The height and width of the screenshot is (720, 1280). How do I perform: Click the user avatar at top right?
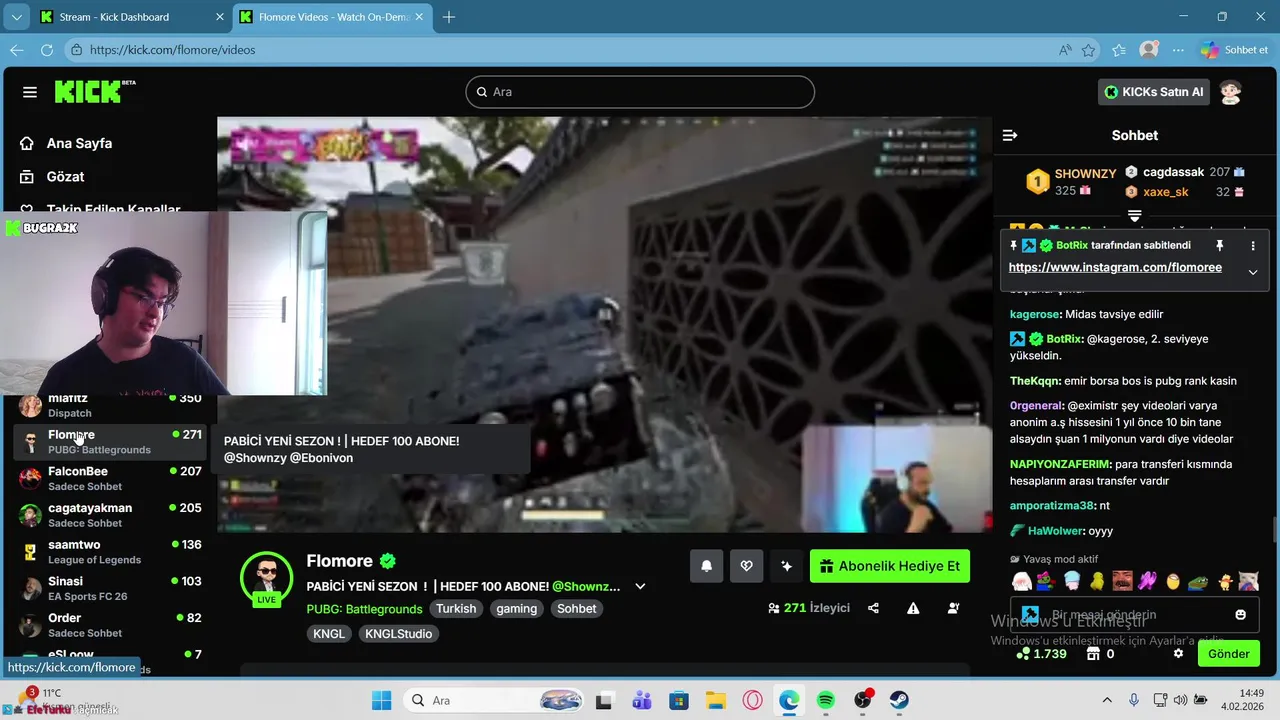tap(1231, 92)
